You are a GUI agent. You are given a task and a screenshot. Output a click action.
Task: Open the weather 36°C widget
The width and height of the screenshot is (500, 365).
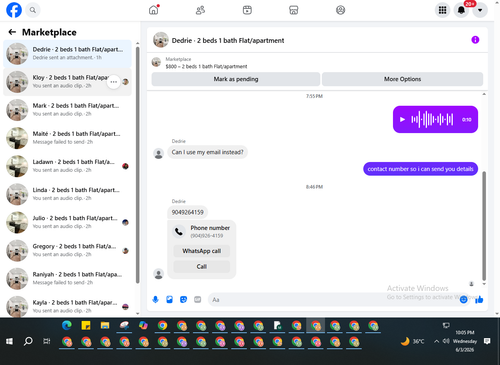pyautogui.click(x=413, y=341)
